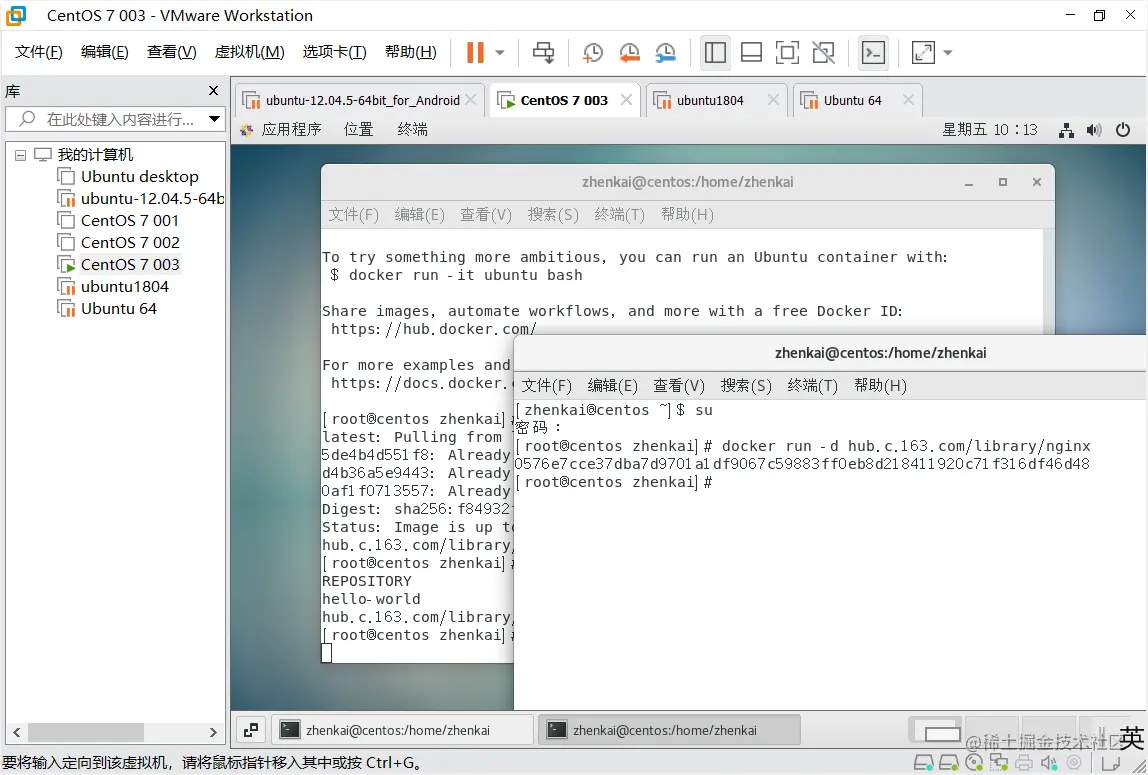This screenshot has width=1148, height=775.
Task: Take a snapshot of this virtual machine
Action: click(592, 52)
